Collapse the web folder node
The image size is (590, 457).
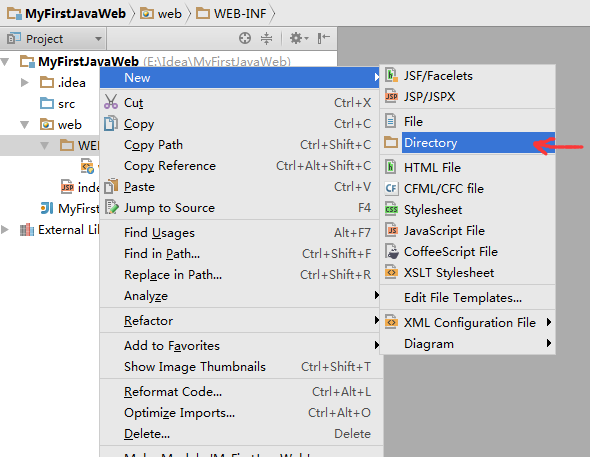24,124
